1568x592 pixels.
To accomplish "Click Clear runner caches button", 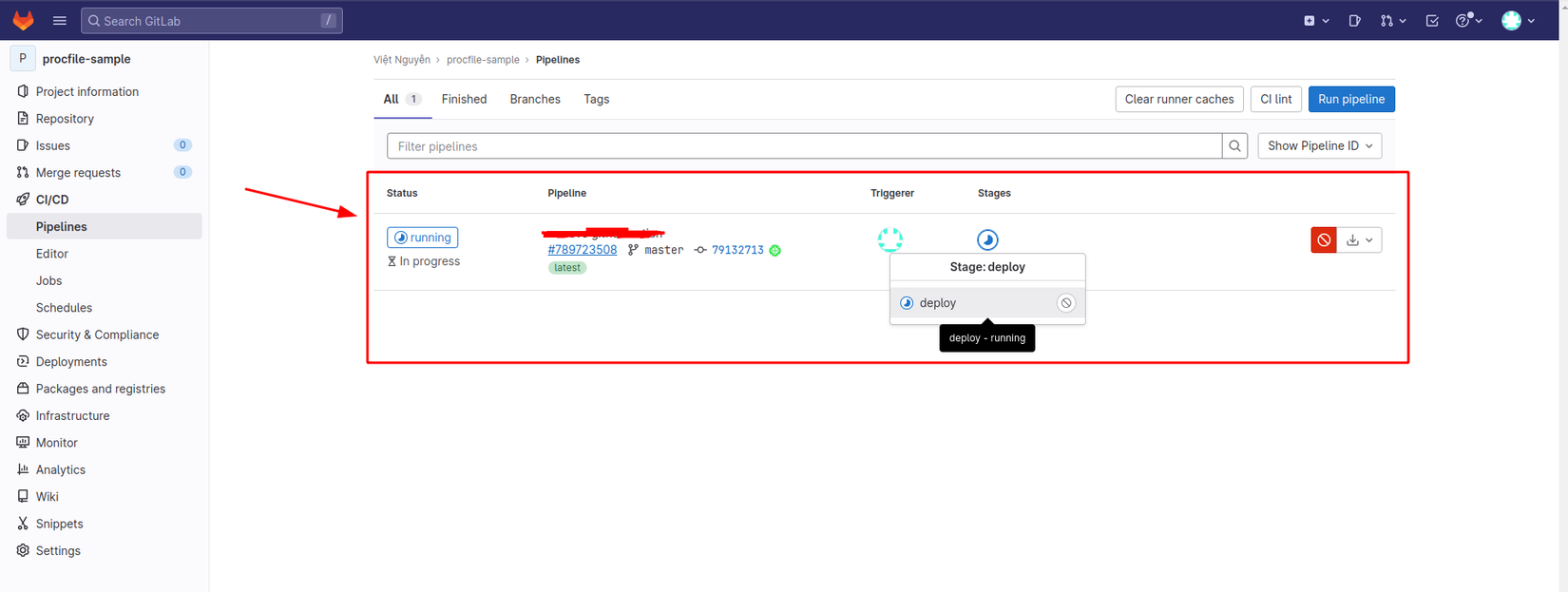I will (1179, 99).
